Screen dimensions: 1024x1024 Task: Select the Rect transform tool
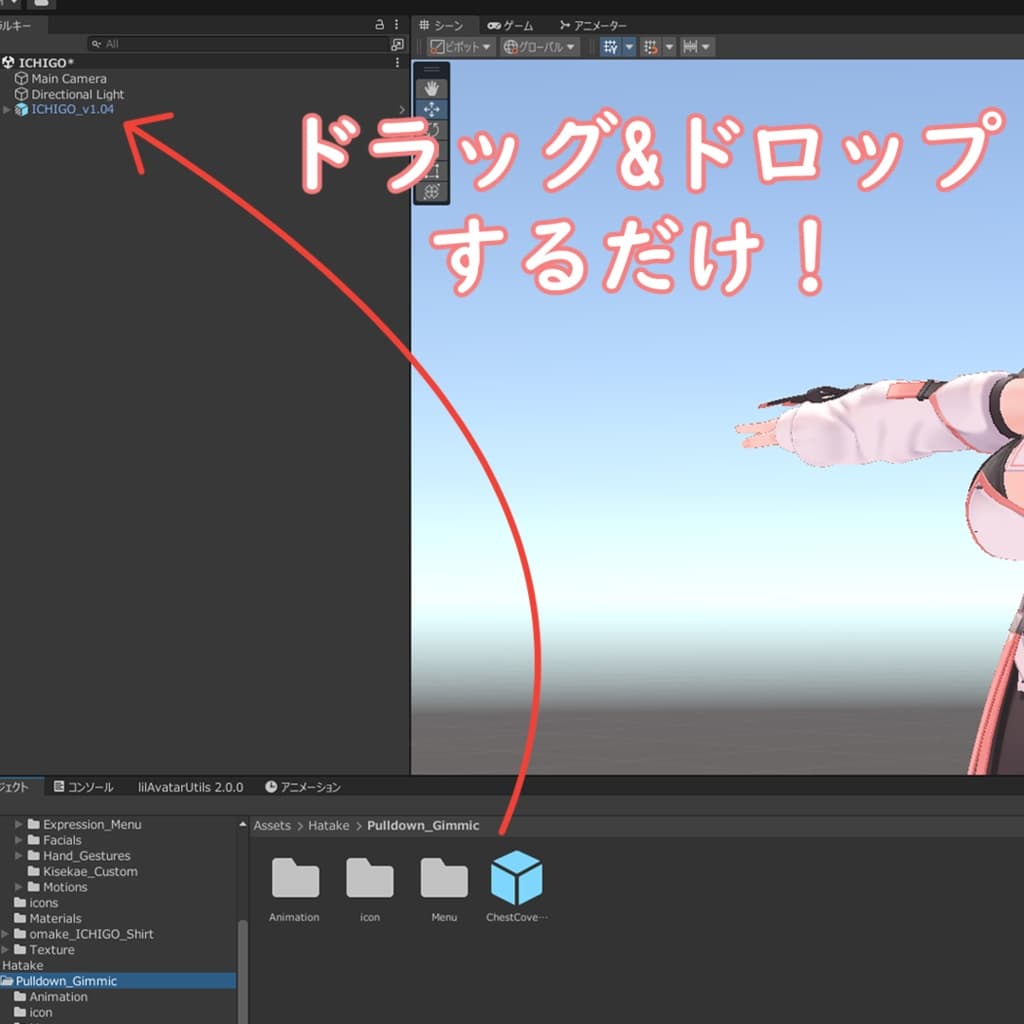pos(432,171)
